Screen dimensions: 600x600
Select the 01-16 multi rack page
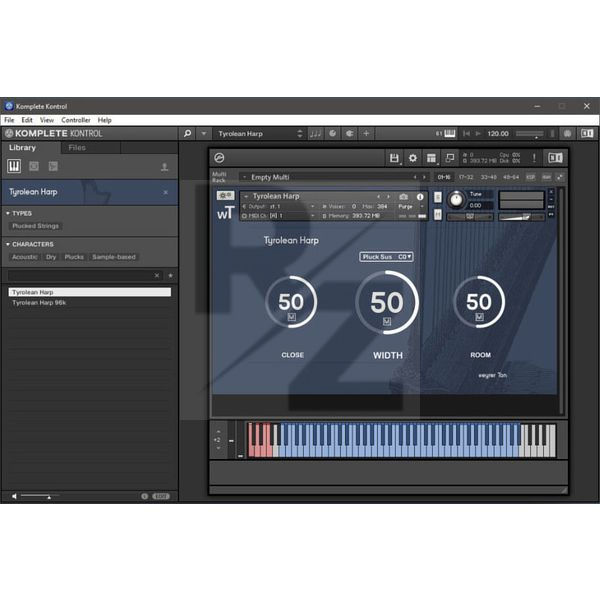[443, 177]
